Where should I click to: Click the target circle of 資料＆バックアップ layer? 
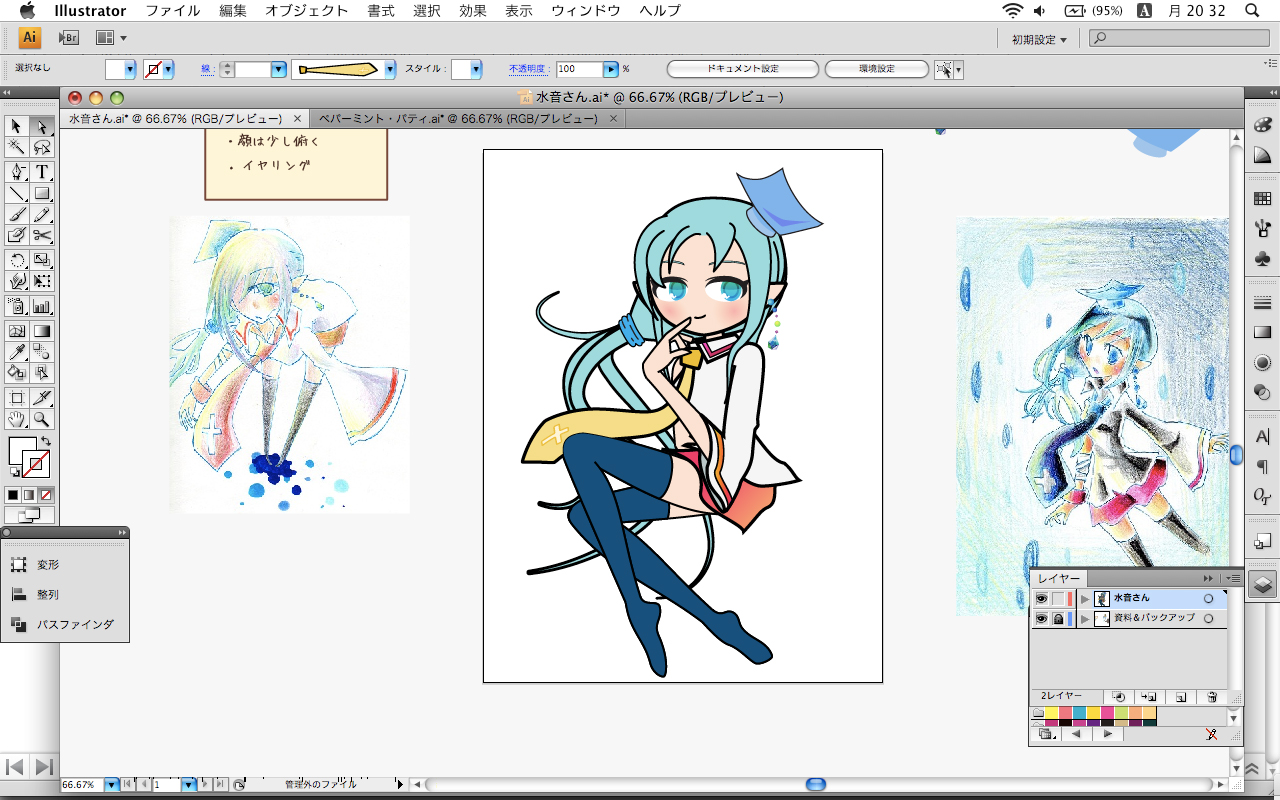[x=1208, y=619]
